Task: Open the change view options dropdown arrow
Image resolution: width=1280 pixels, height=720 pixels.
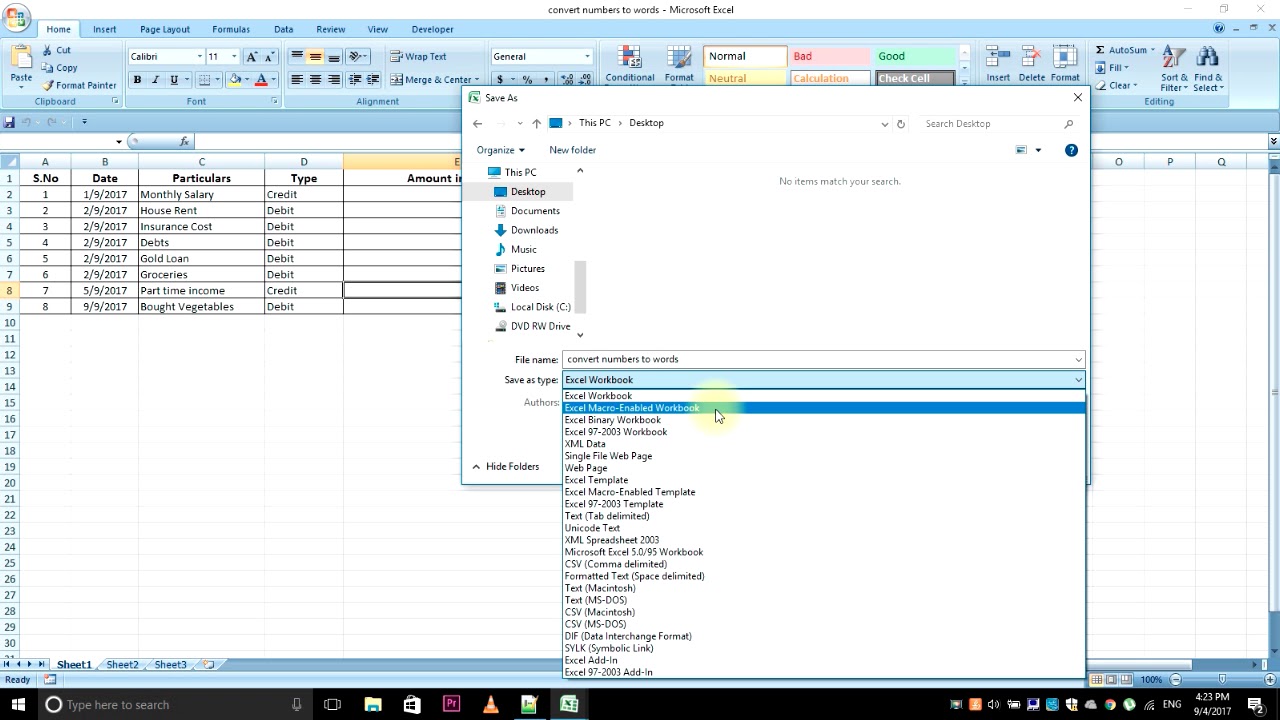Action: pyautogui.click(x=1038, y=150)
